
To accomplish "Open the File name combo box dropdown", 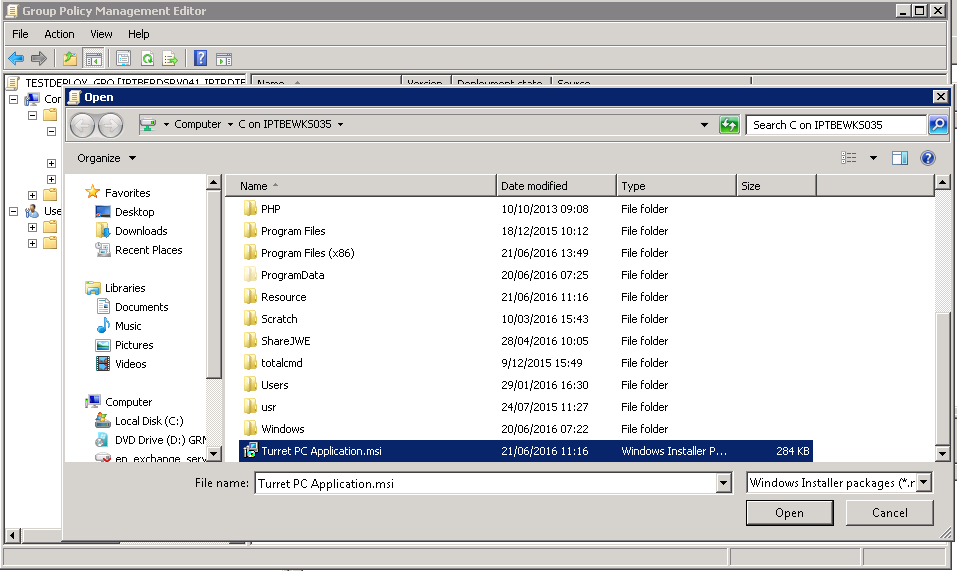I will point(723,483).
